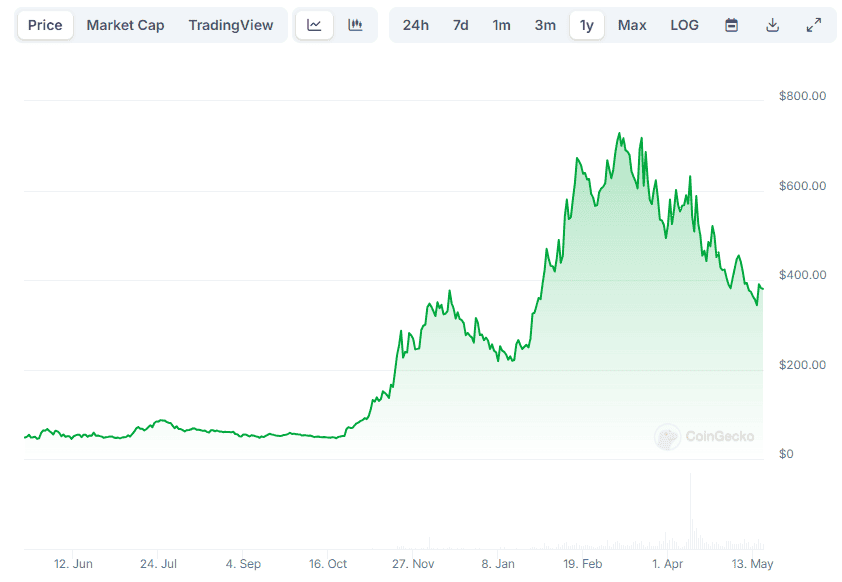This screenshot has width=842, height=582.
Task: Select the 1y time range
Action: [x=586, y=25]
